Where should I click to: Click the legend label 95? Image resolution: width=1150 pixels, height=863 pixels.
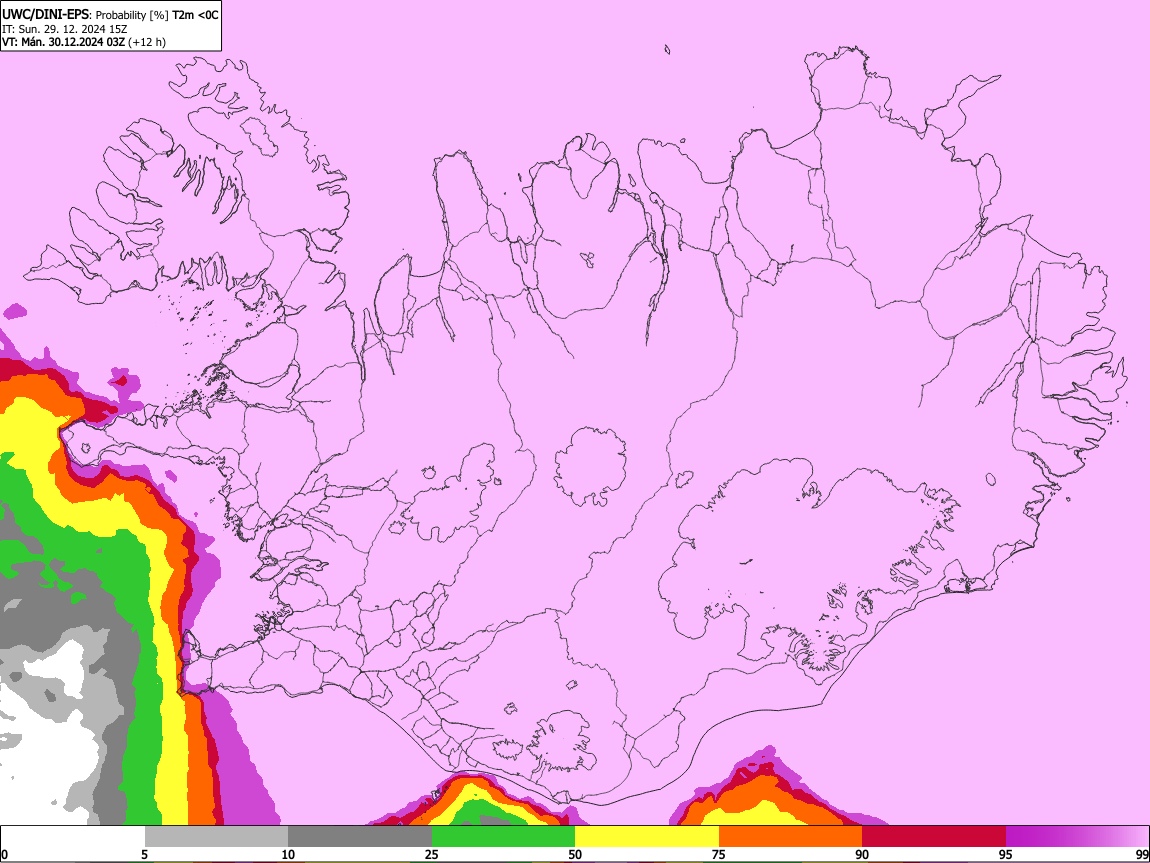[1006, 855]
